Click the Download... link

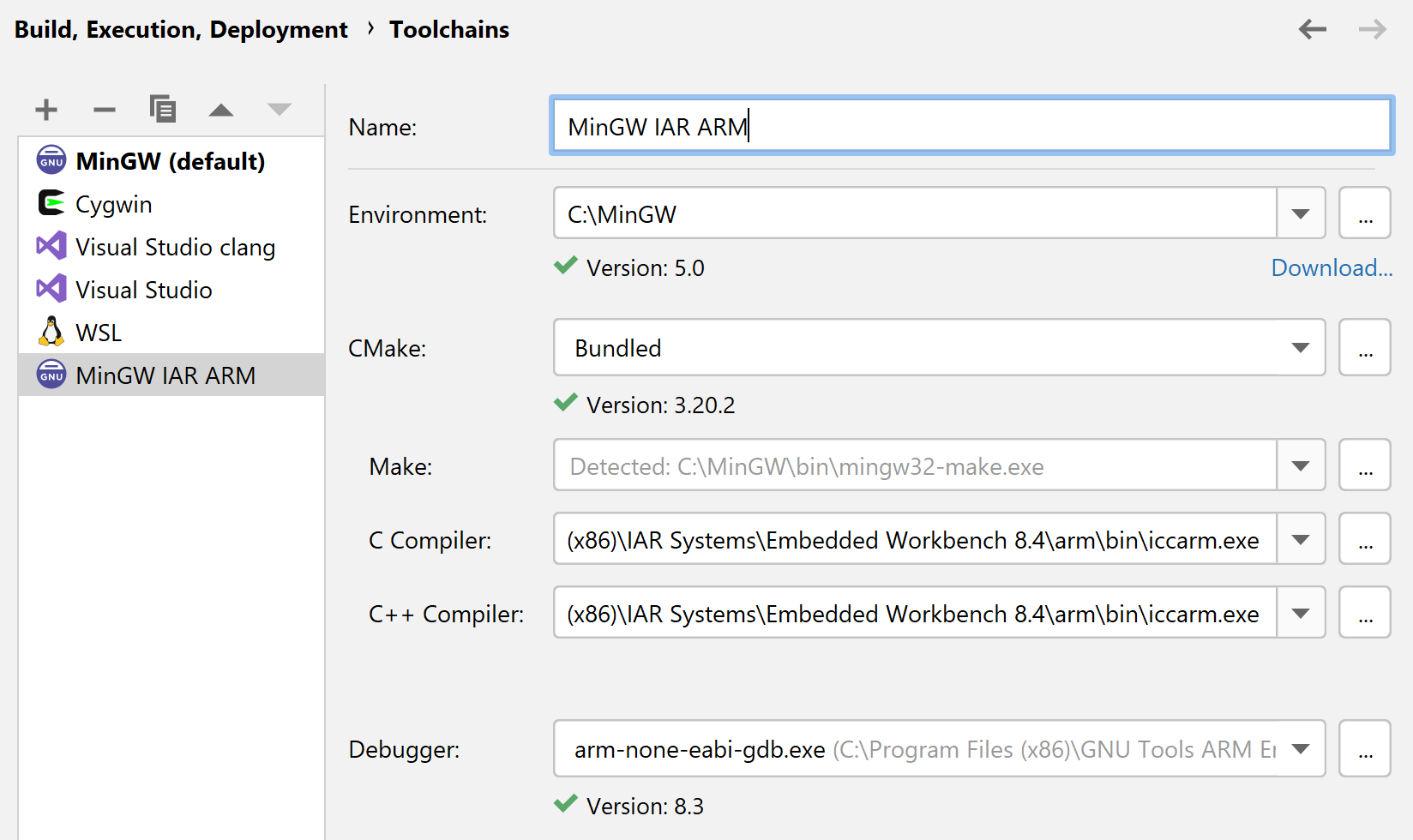coord(1331,268)
